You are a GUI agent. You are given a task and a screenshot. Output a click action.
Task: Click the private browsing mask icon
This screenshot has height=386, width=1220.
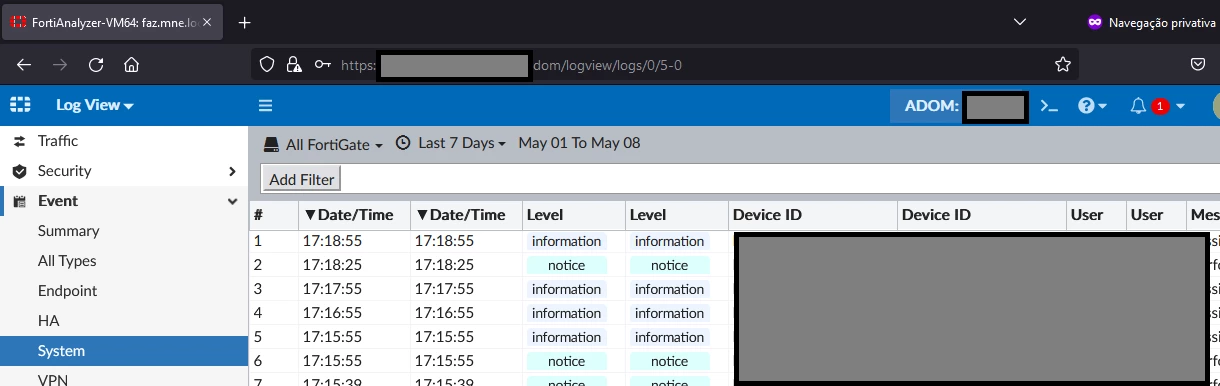coord(1094,22)
